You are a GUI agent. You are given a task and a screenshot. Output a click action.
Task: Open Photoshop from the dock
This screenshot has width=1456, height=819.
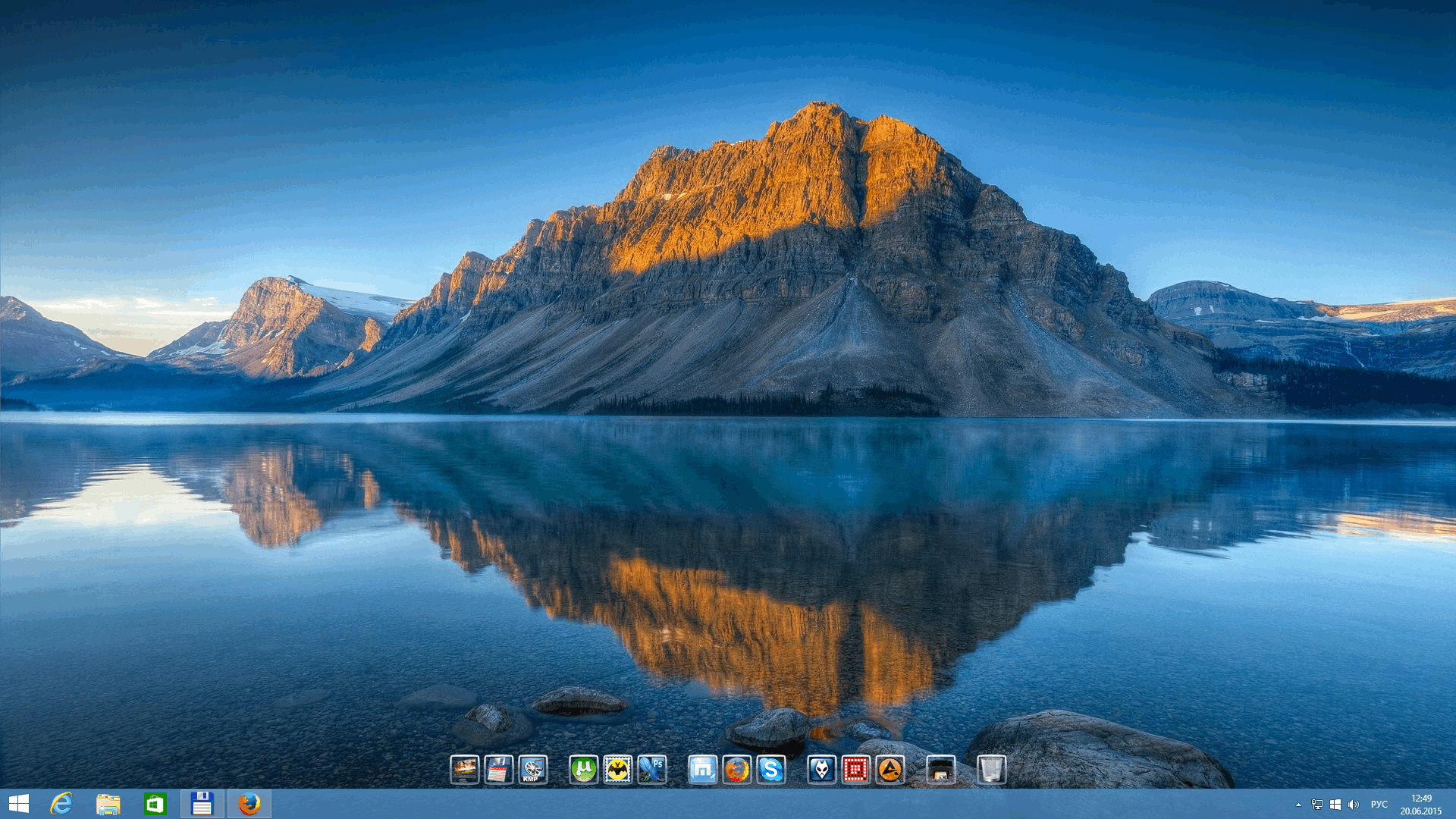[x=652, y=770]
